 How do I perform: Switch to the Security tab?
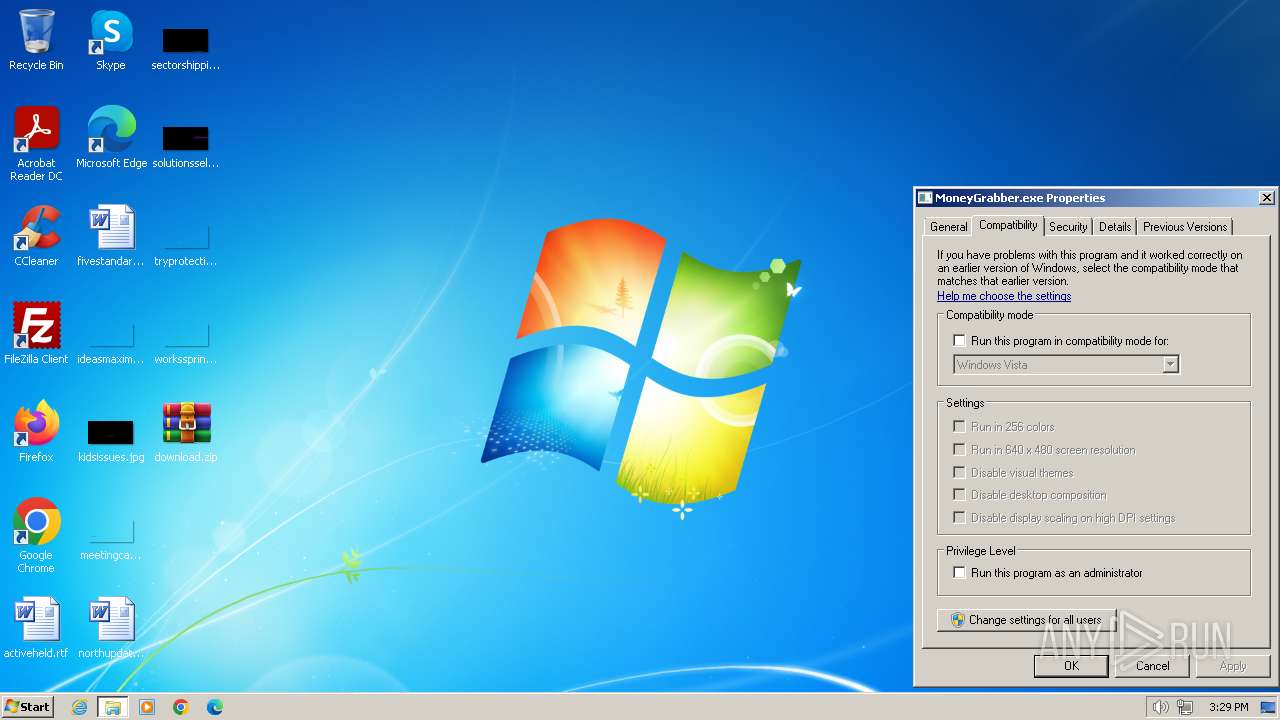pyautogui.click(x=1068, y=227)
